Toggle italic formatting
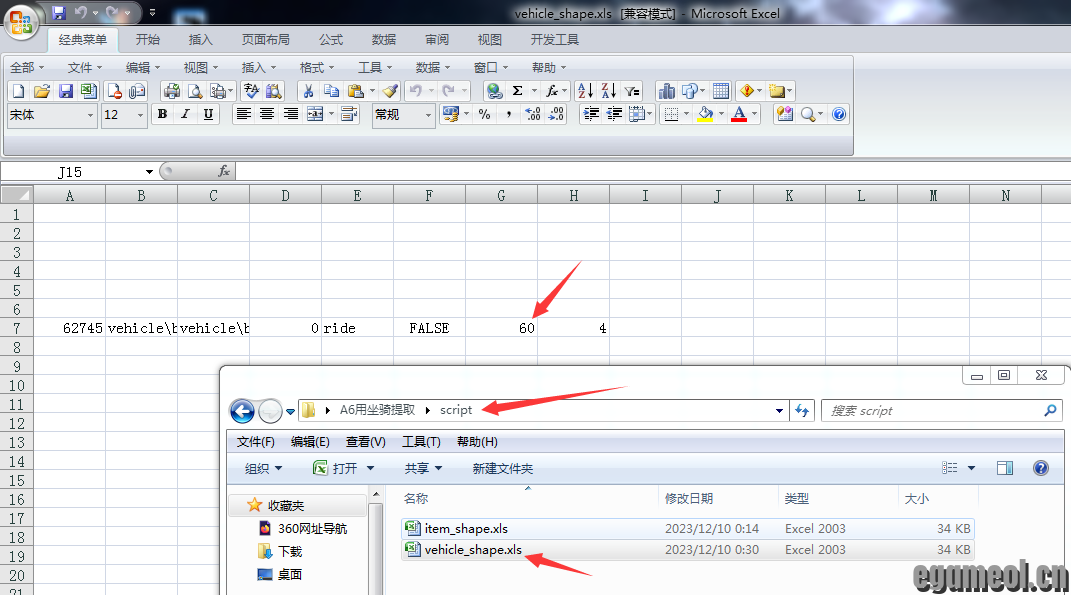This screenshot has width=1071, height=595. tap(185, 114)
